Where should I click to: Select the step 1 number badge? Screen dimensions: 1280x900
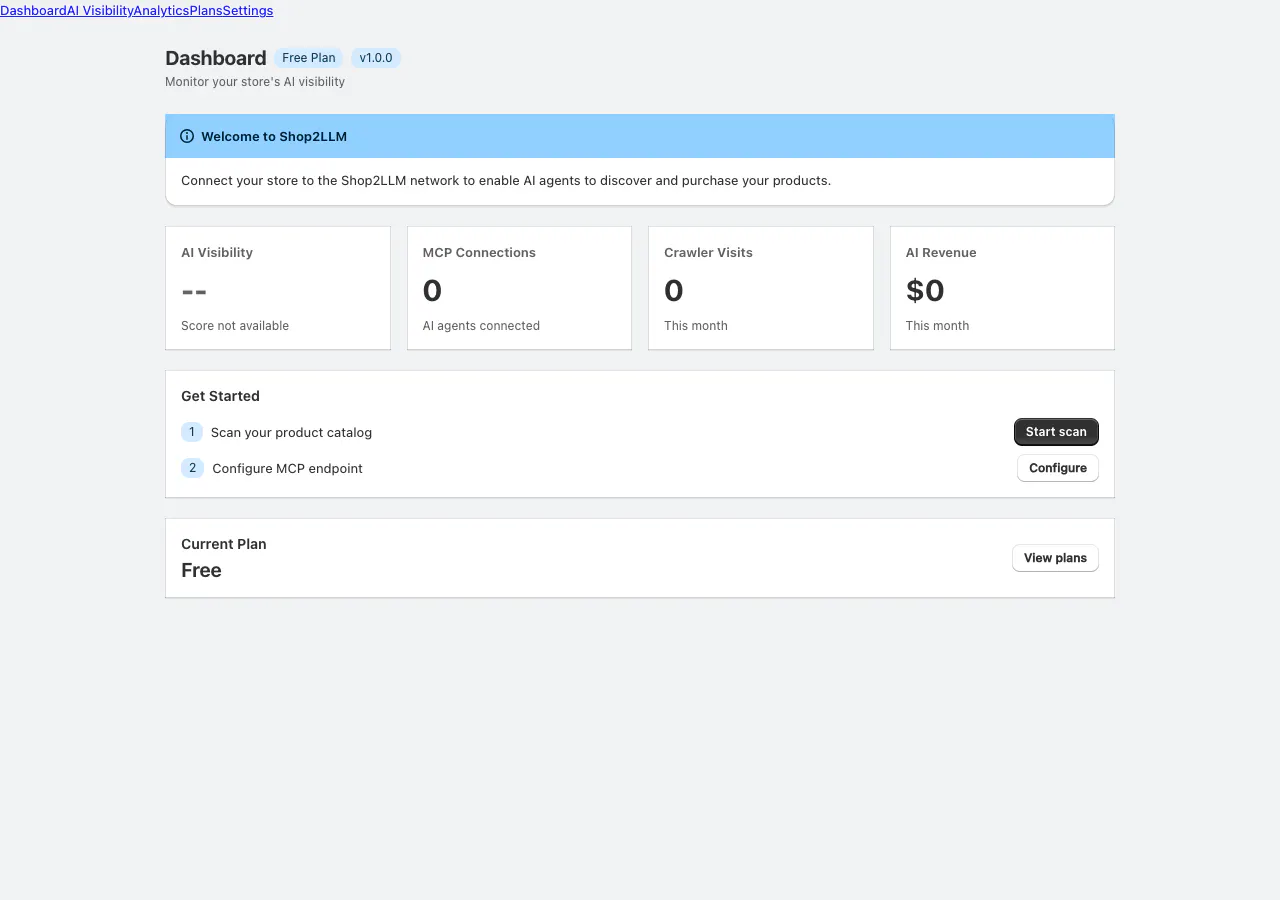[192, 432]
